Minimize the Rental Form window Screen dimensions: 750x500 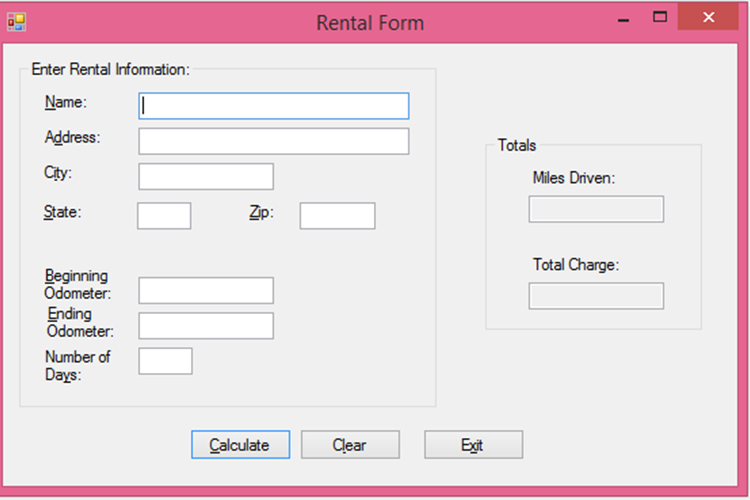(x=623, y=18)
